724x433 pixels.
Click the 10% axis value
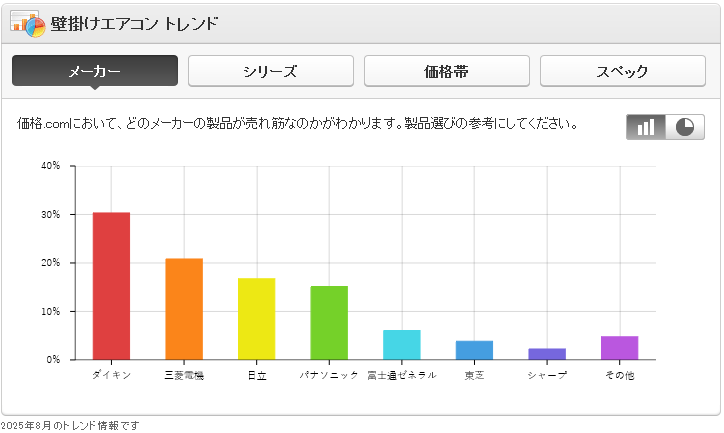[50, 311]
